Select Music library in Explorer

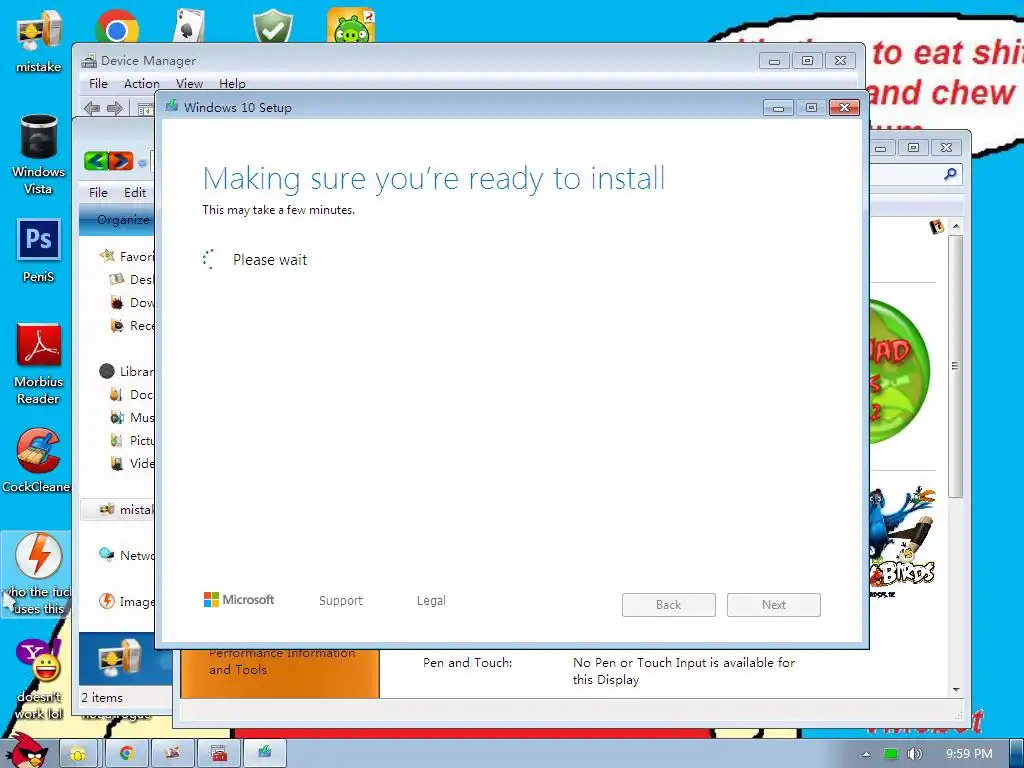(132, 417)
